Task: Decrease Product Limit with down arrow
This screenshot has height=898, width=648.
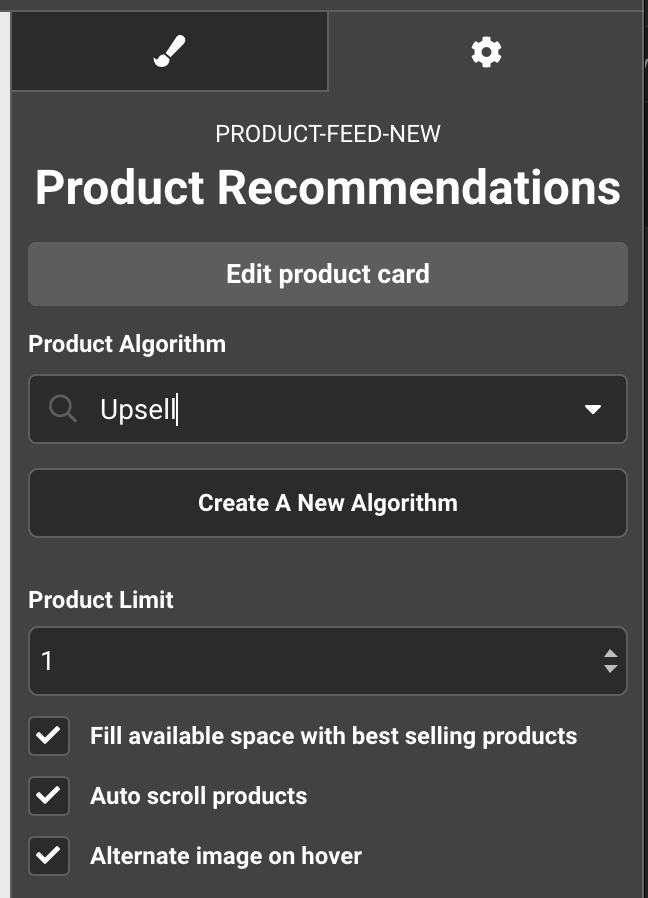Action: (610, 668)
